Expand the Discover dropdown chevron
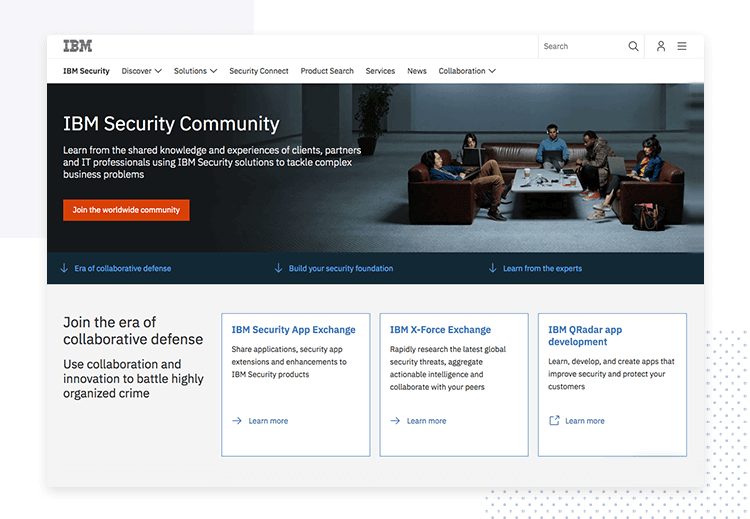Screen dimensions: 750x519 (x=158, y=71)
